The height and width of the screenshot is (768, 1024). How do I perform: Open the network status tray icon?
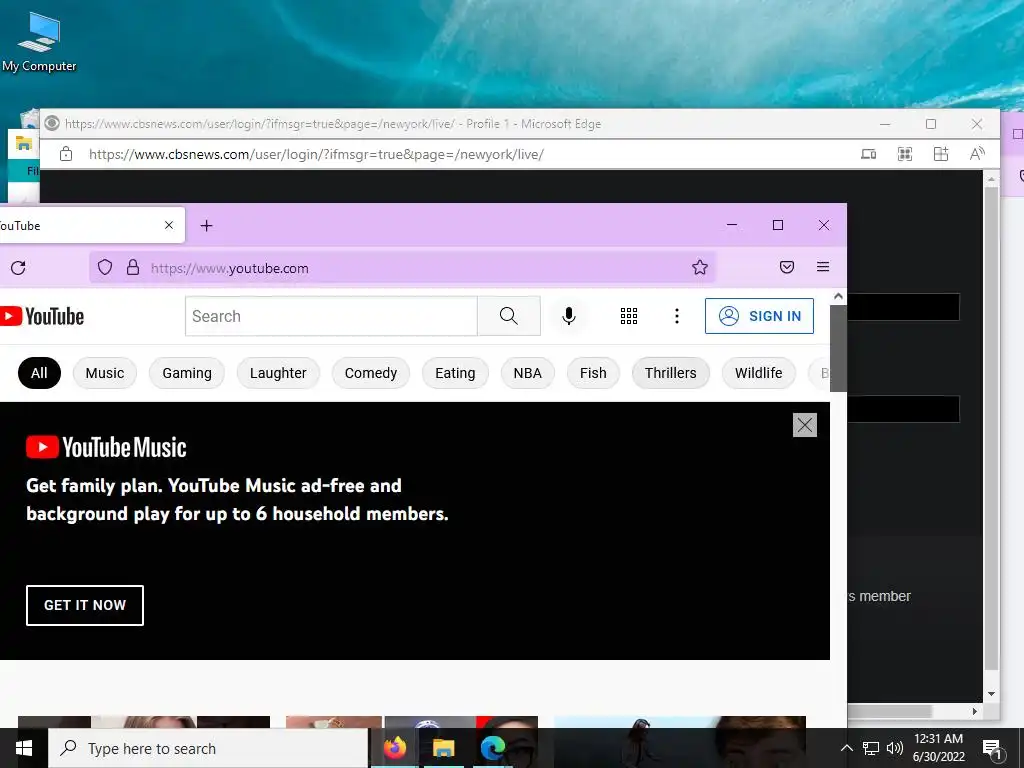pyautogui.click(x=871, y=748)
